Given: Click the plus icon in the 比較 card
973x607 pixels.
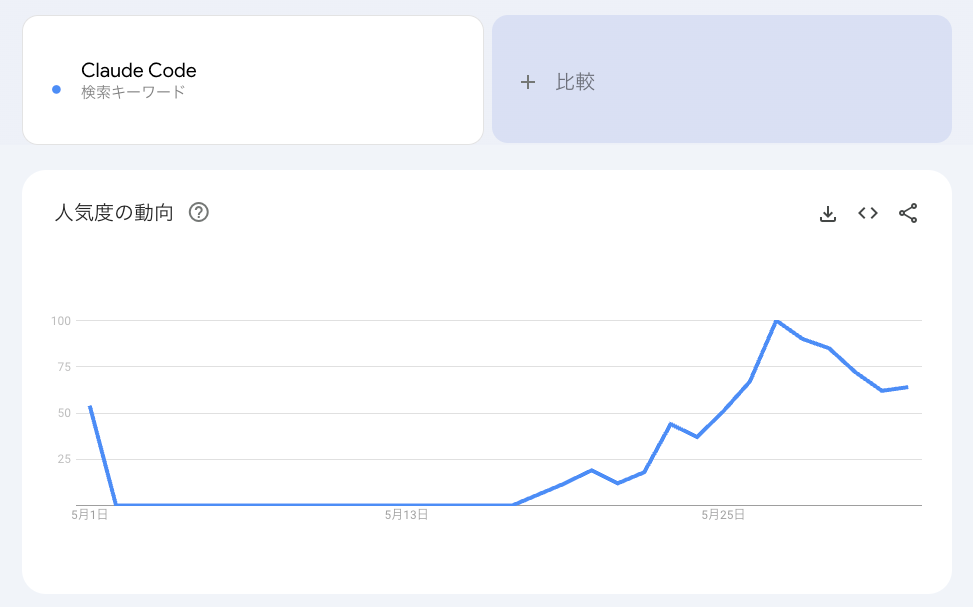Looking at the screenshot, I should [x=527, y=82].
